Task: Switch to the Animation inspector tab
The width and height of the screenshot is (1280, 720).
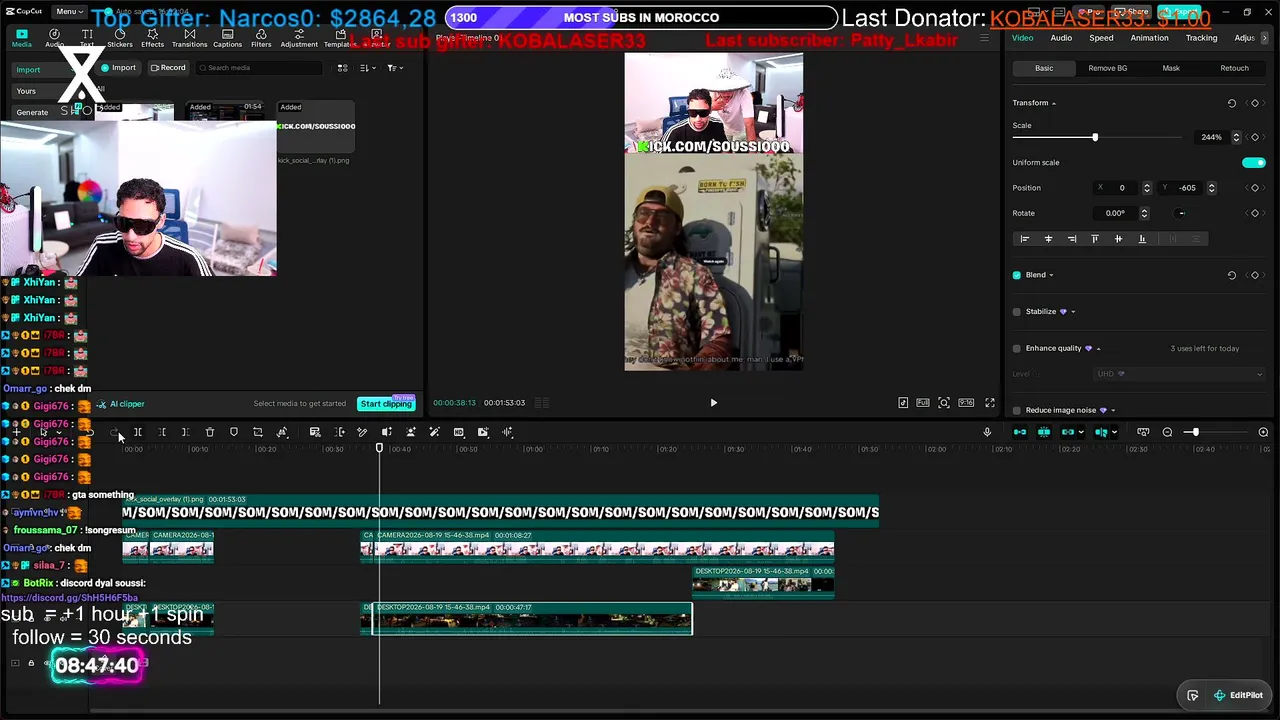Action: [x=1149, y=38]
